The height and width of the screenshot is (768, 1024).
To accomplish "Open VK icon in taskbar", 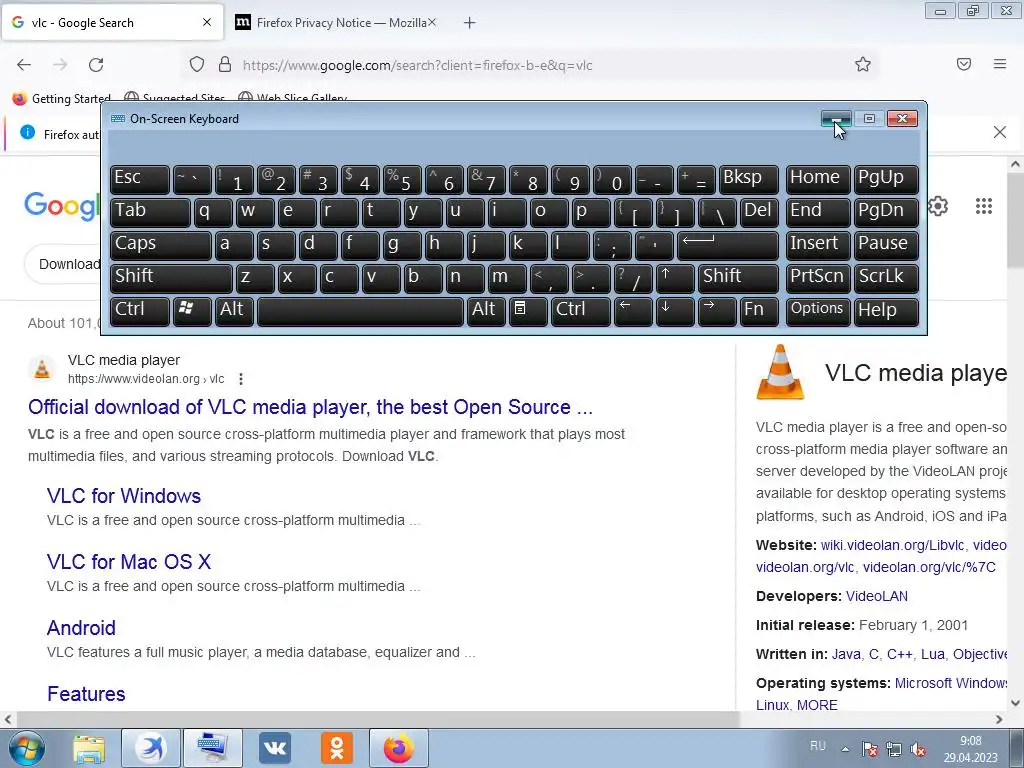I will click(275, 748).
